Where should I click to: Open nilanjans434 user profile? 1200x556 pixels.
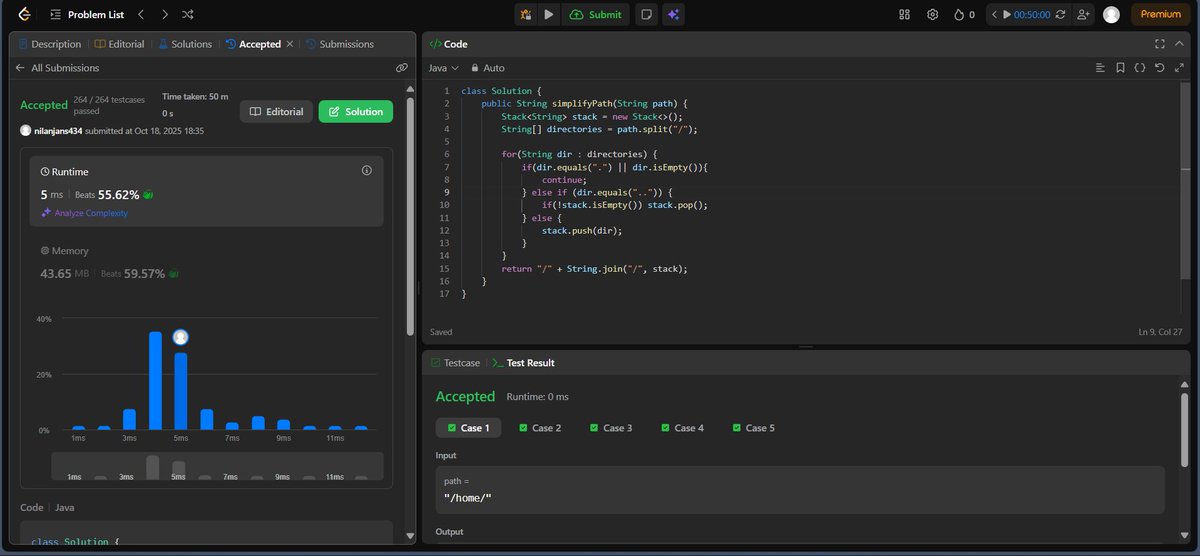pyautogui.click(x=58, y=131)
